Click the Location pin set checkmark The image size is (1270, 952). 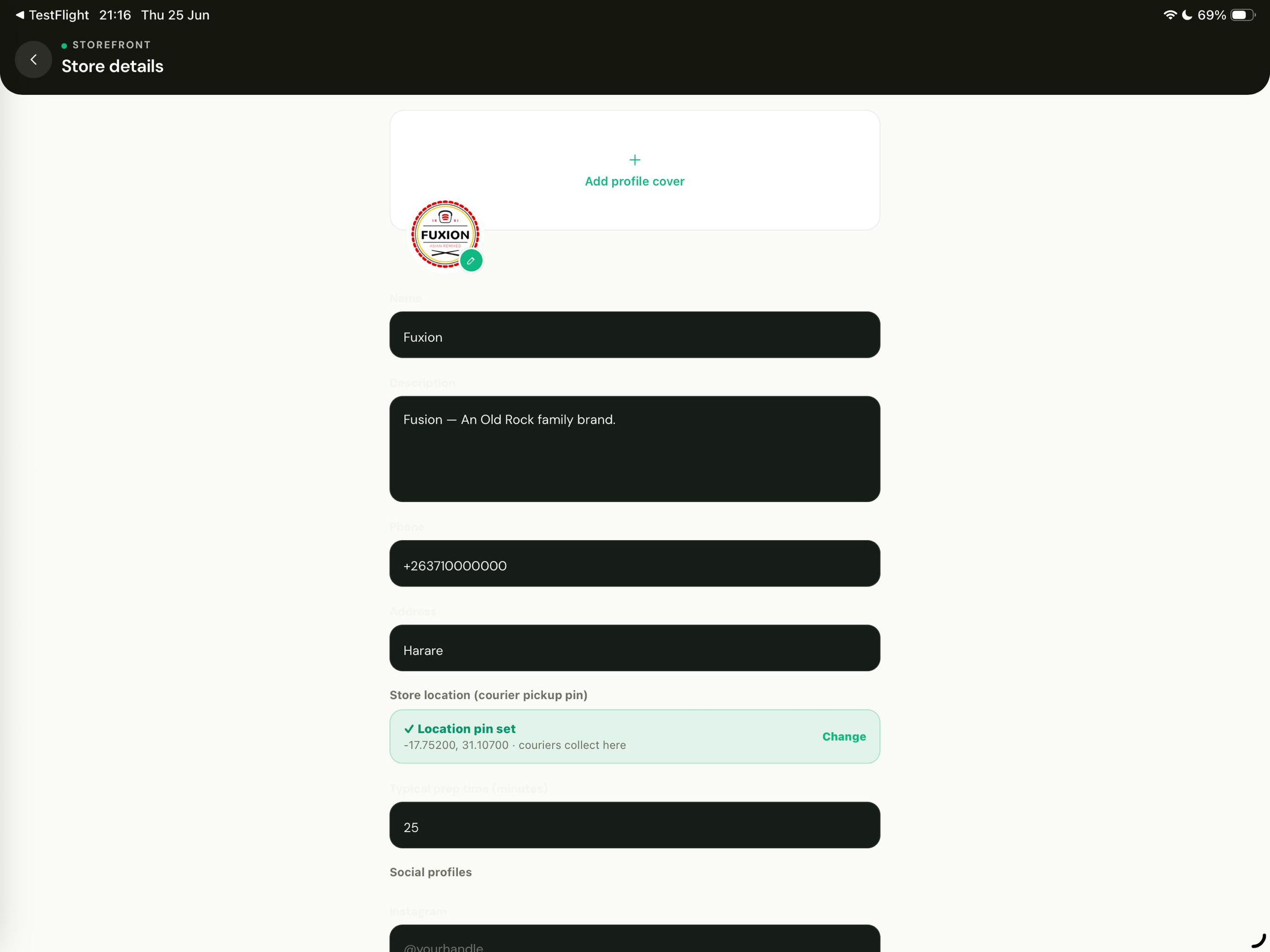(x=409, y=728)
